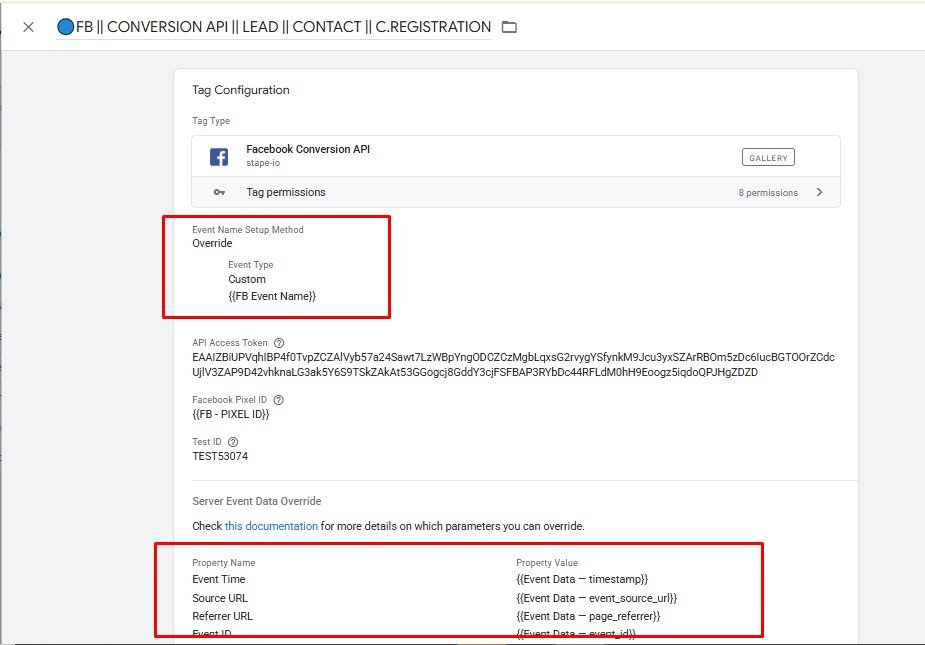Click 'Server Event Data Override' heading
Viewport: 925px width, 645px height.
pyautogui.click(x=257, y=501)
